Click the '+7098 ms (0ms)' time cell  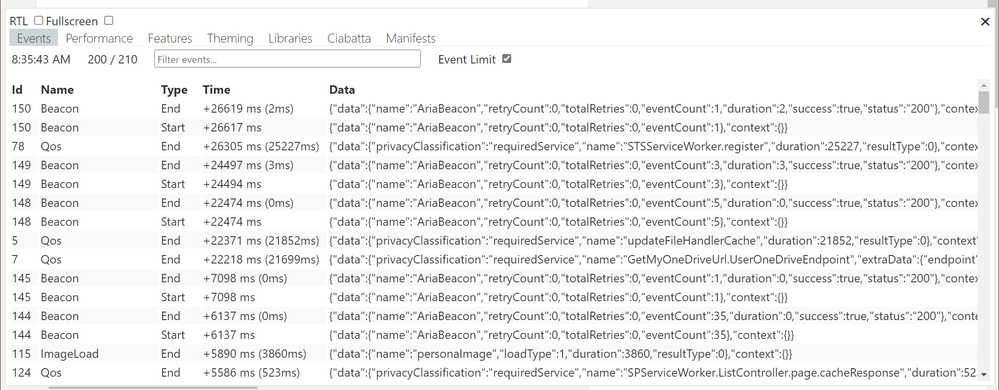(x=245, y=278)
